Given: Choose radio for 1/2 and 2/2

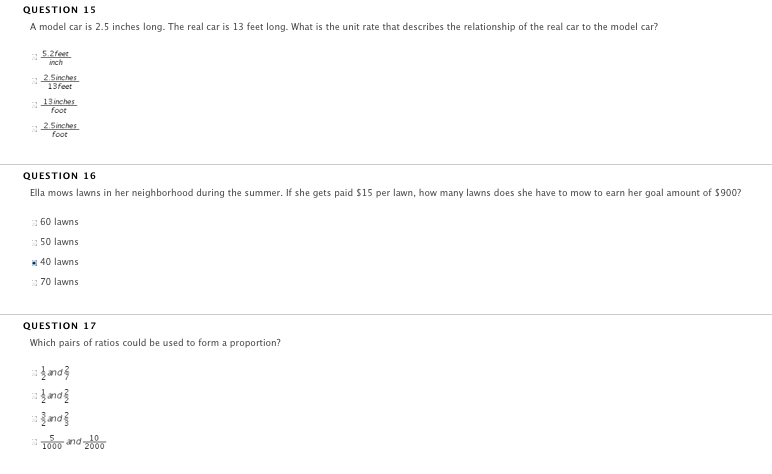Looking at the screenshot, I should (x=34, y=396).
